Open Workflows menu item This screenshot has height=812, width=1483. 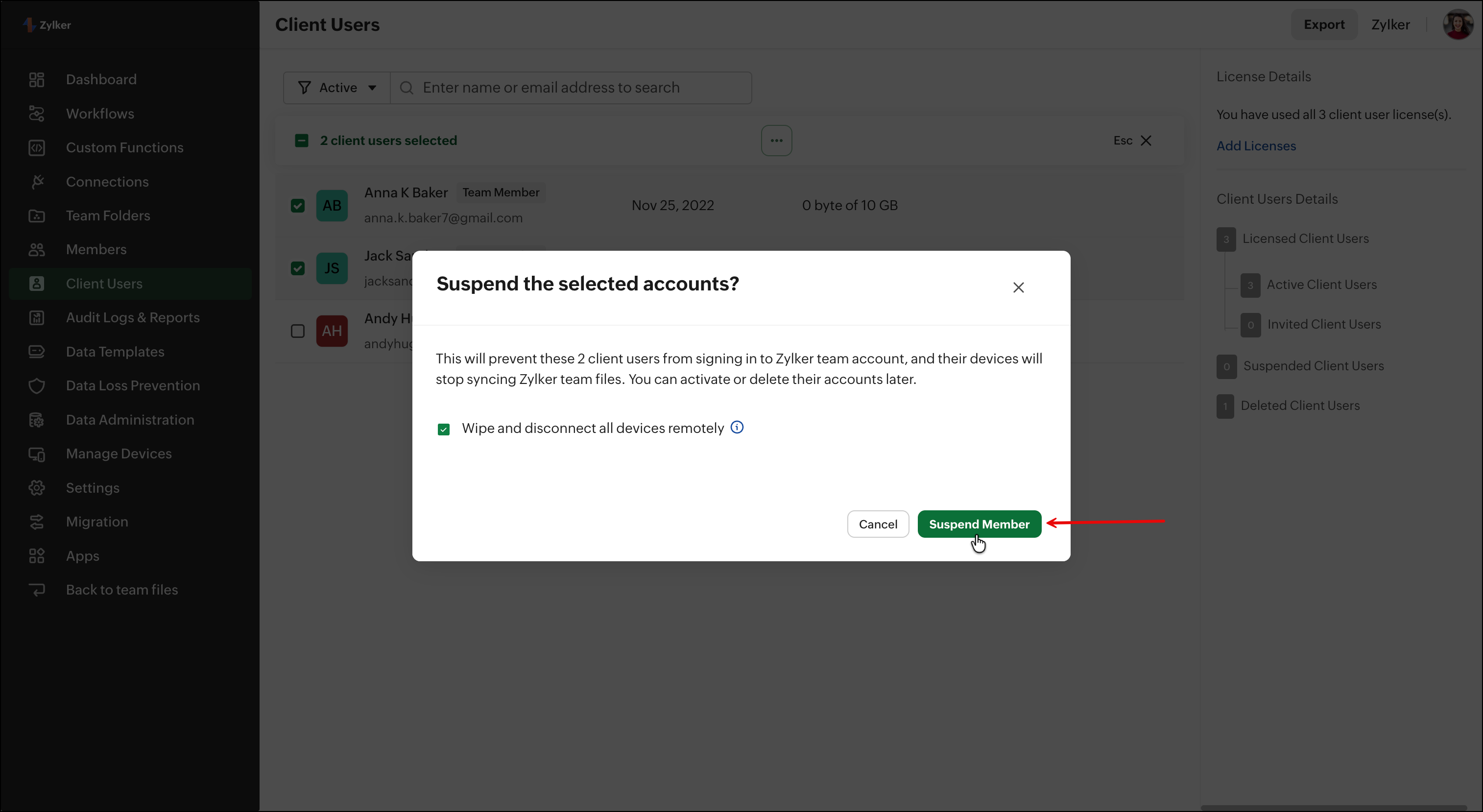pyautogui.click(x=100, y=113)
